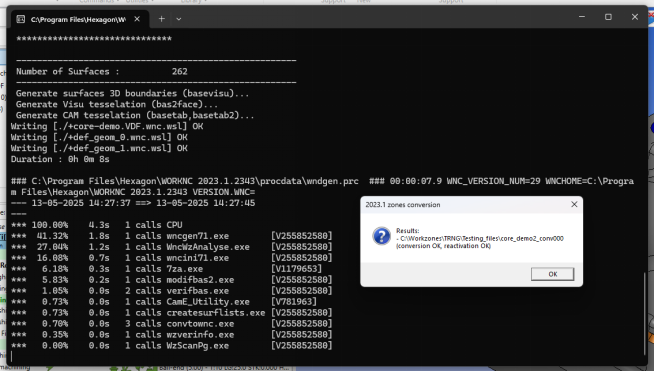
Task: Click the 'Writing [./+def_geom_1.wnc.wsl] OK' line
Action: [99, 148]
